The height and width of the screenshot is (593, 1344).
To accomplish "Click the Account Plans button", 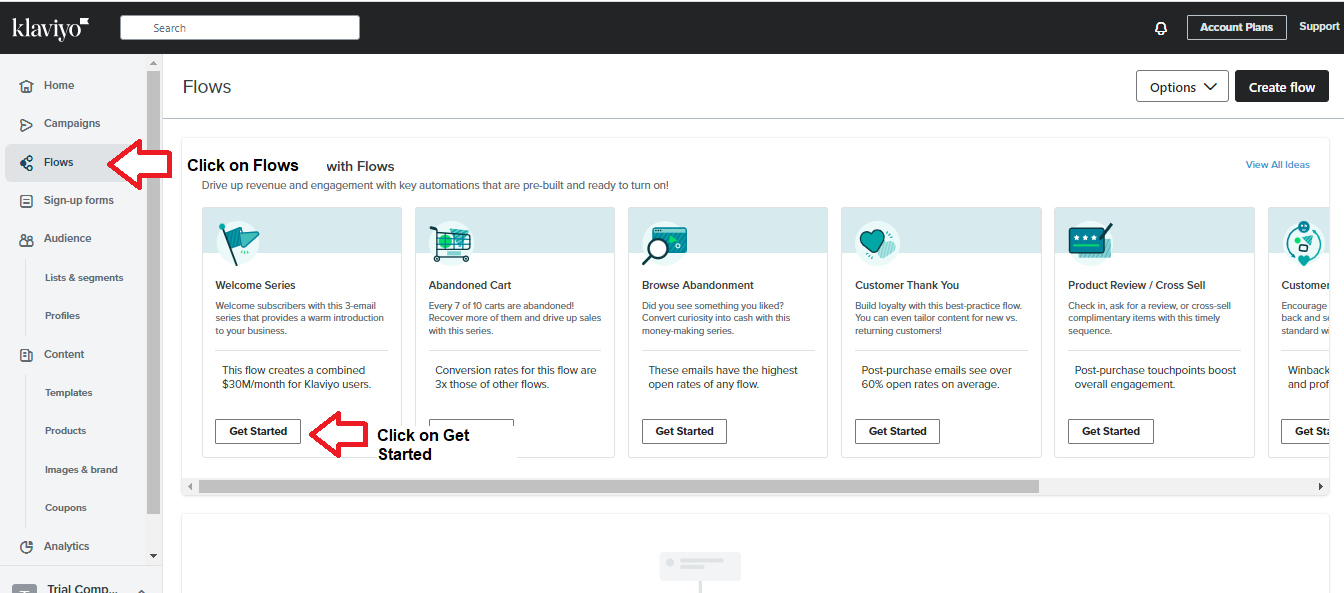I will [1236, 28].
